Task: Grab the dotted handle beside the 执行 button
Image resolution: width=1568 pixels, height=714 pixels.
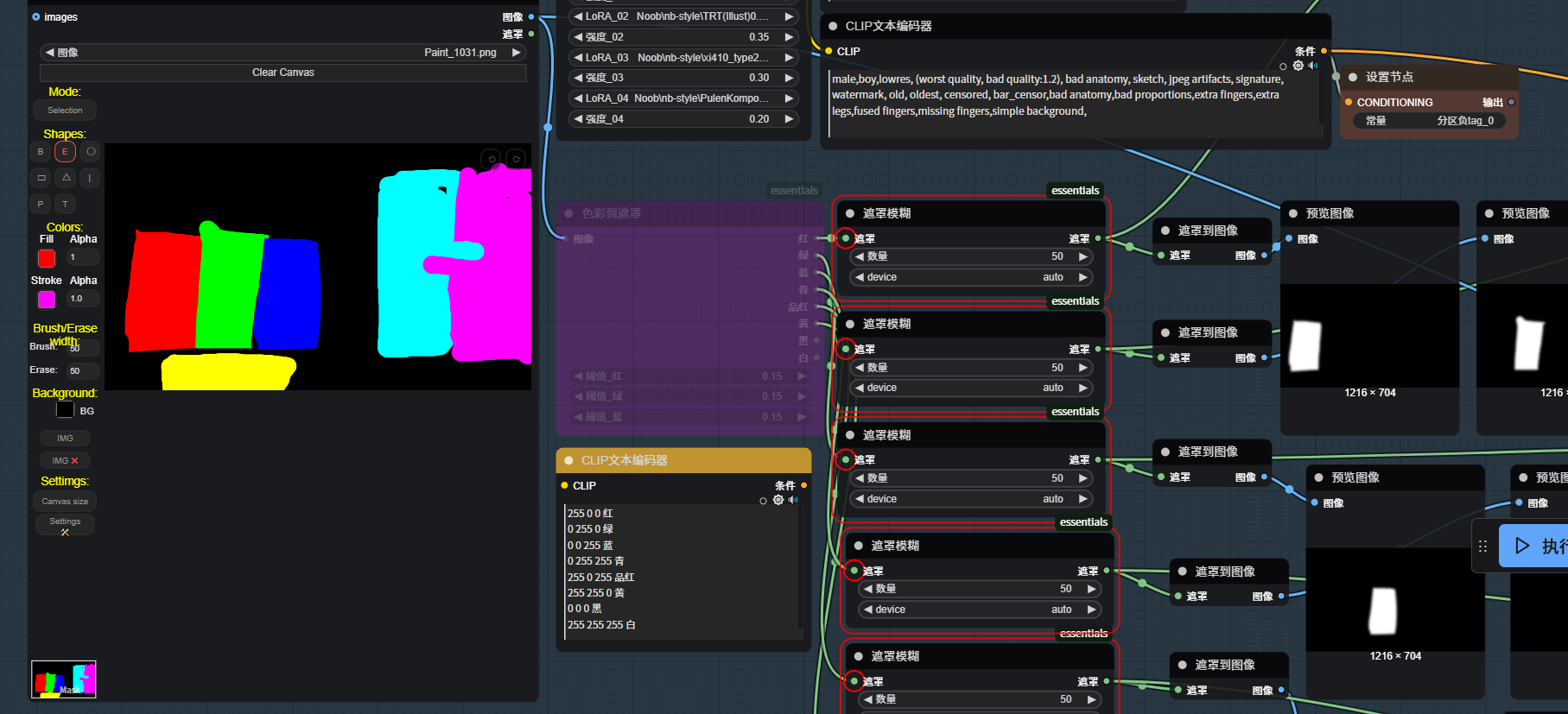Action: (1482, 546)
